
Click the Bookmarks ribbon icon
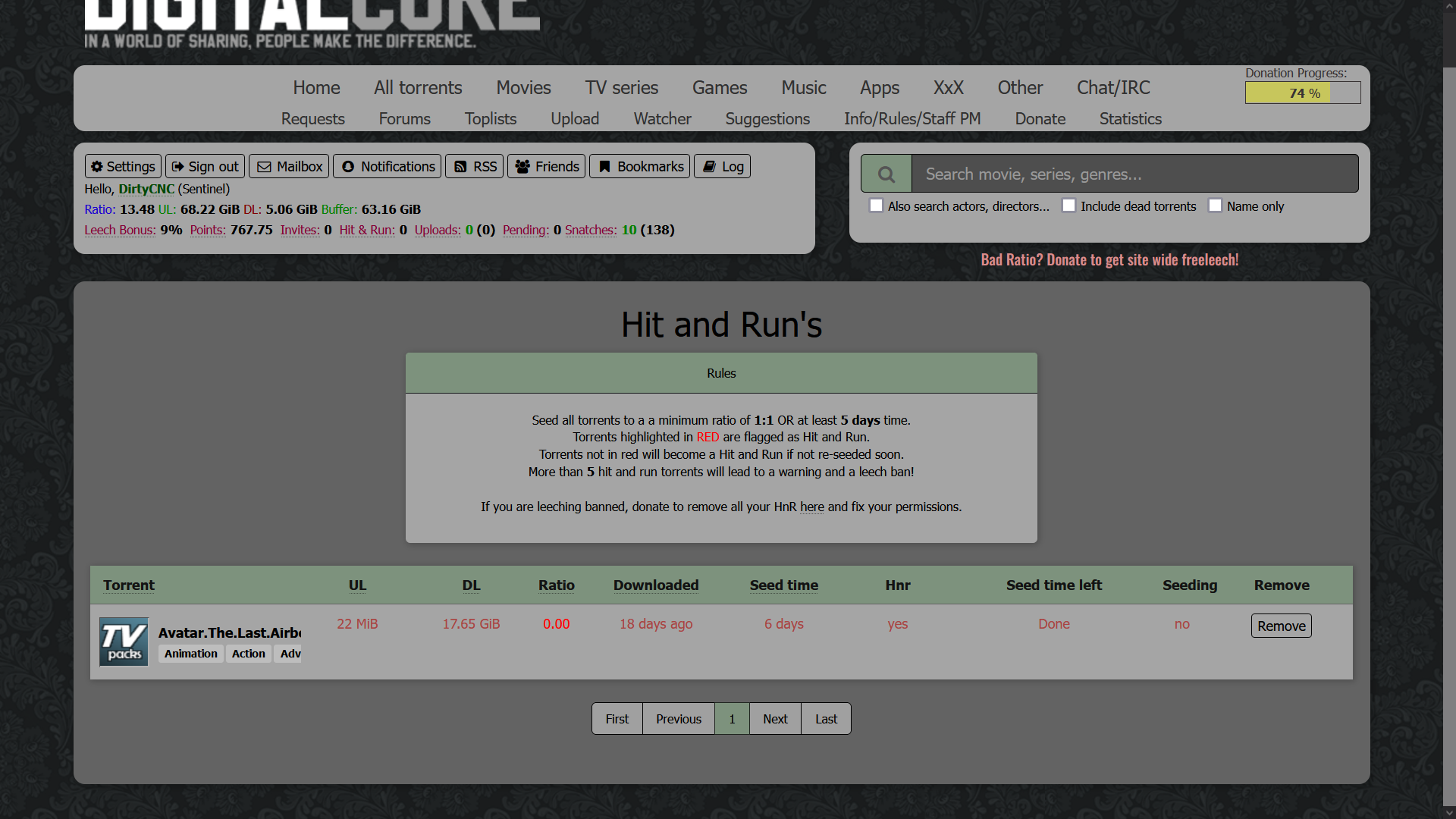pyautogui.click(x=604, y=167)
